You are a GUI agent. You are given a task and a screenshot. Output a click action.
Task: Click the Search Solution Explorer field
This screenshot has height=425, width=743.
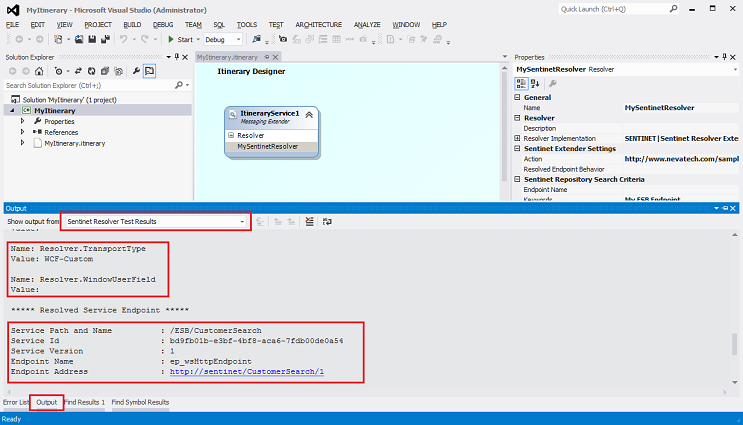[85, 85]
